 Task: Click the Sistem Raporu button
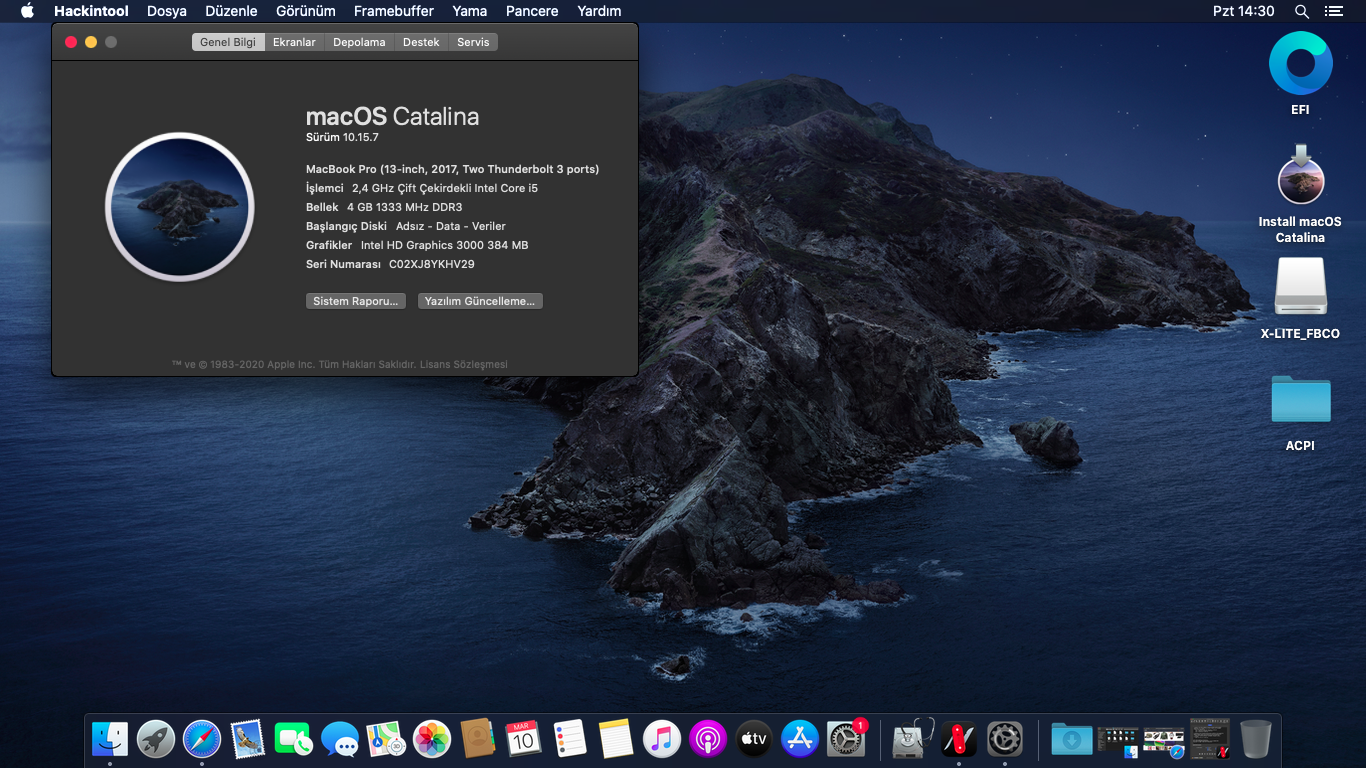click(355, 301)
